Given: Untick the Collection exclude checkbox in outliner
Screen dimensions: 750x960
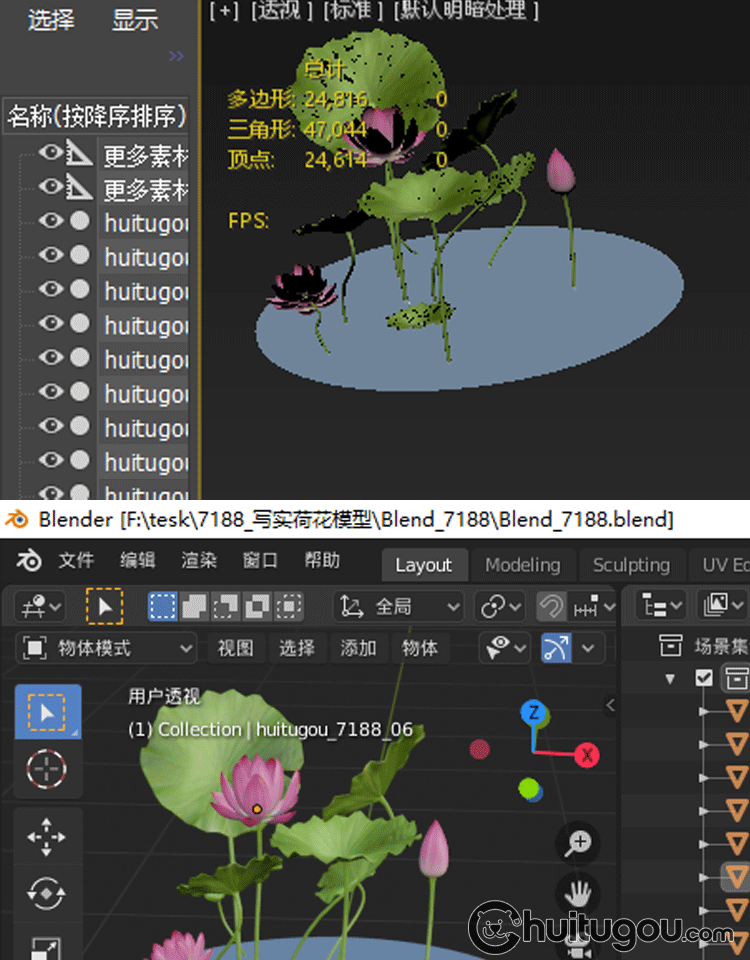Looking at the screenshot, I should click(704, 678).
